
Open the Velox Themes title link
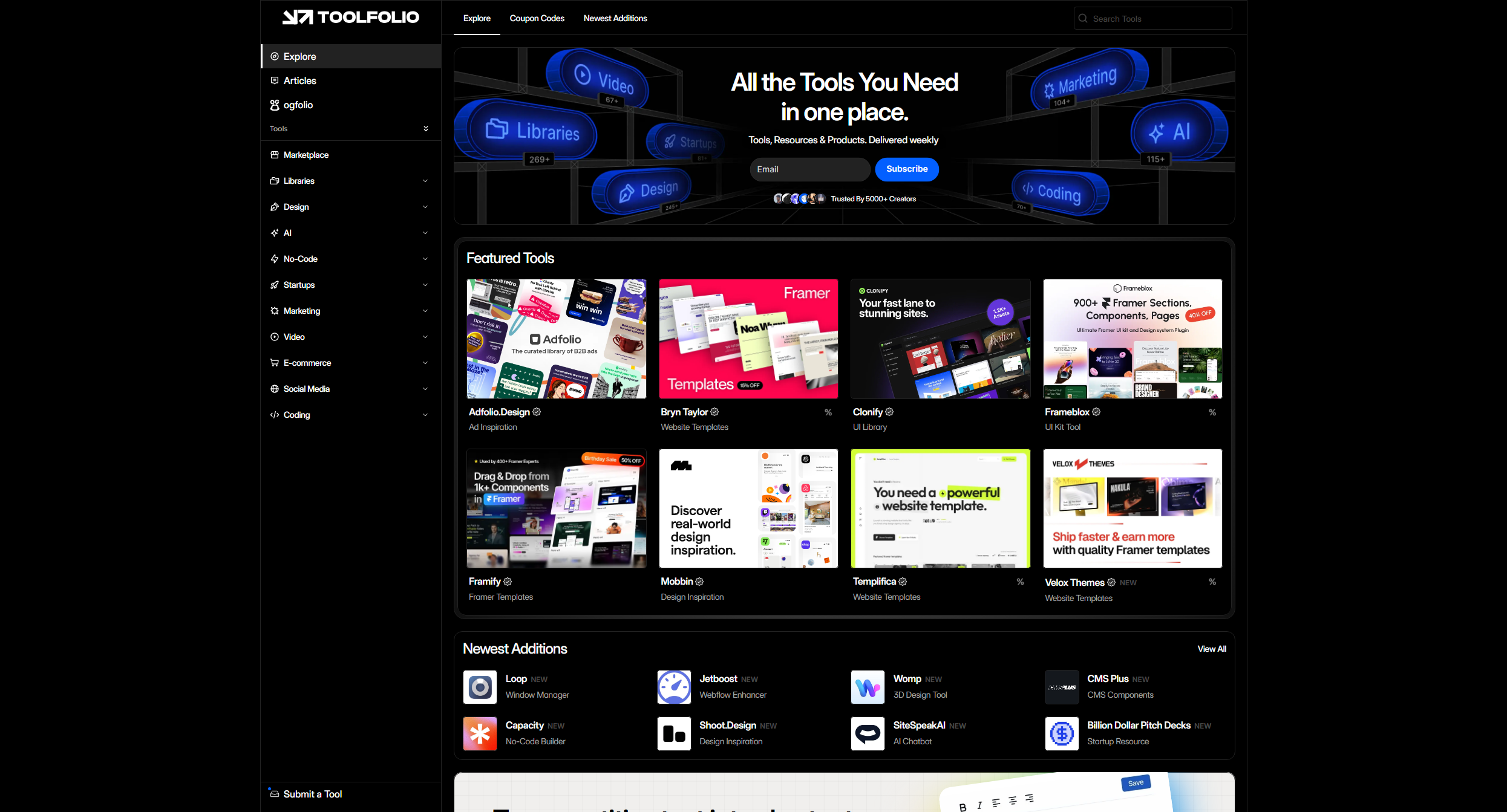pos(1074,582)
